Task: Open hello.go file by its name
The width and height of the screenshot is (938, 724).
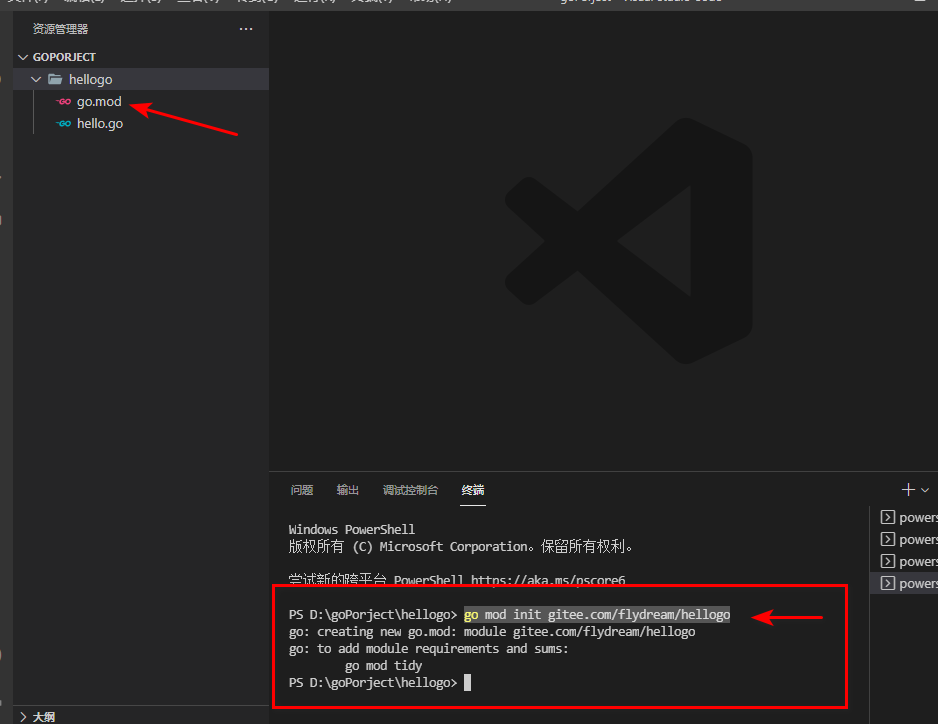Action: coord(100,124)
